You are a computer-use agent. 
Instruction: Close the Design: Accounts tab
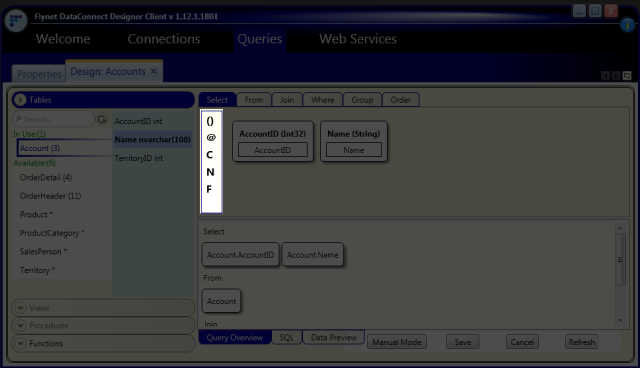[x=154, y=71]
